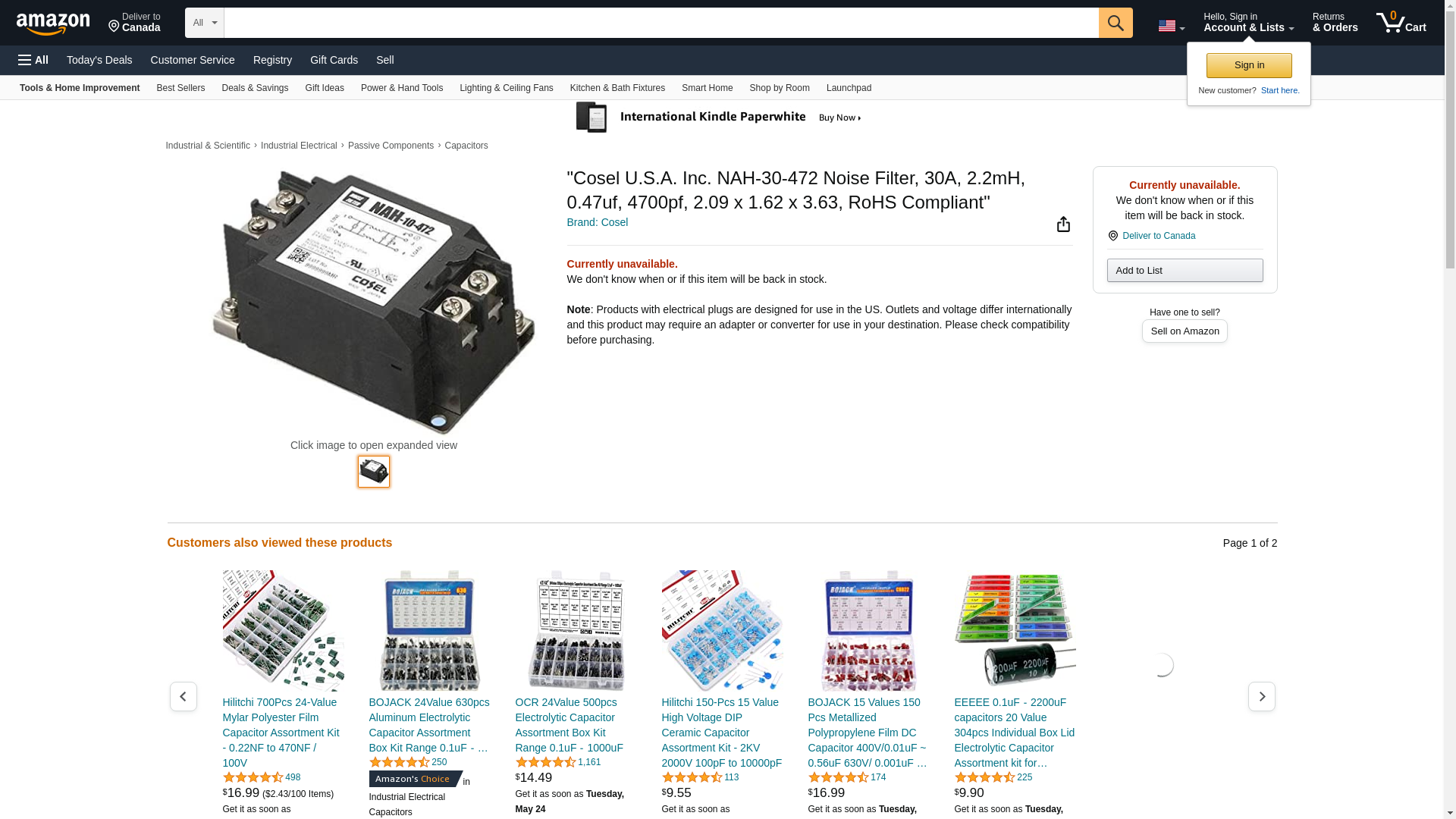Open the shopping cart icon

click(1401, 23)
